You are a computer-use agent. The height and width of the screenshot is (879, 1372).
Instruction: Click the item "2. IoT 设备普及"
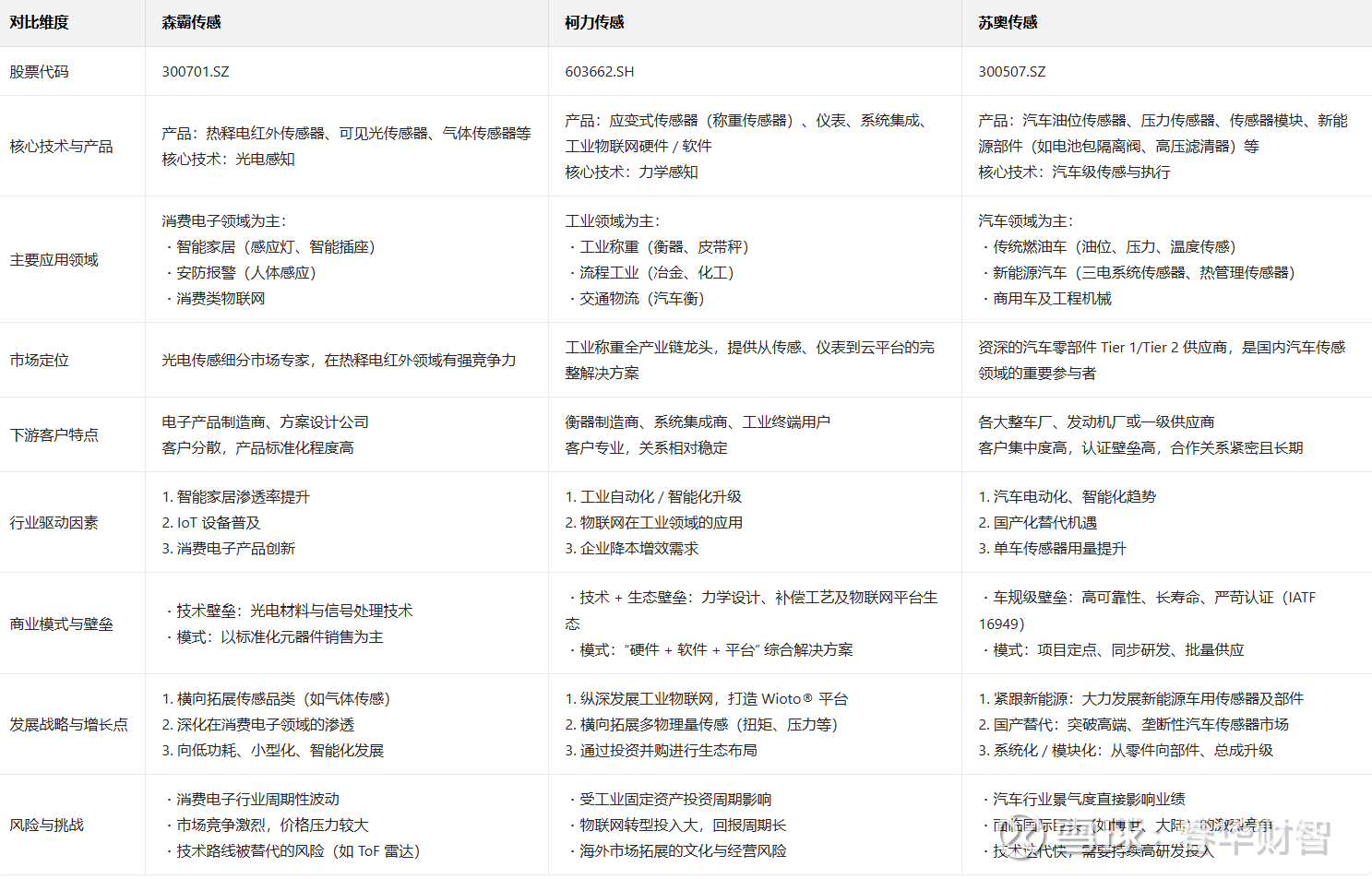pos(211,523)
